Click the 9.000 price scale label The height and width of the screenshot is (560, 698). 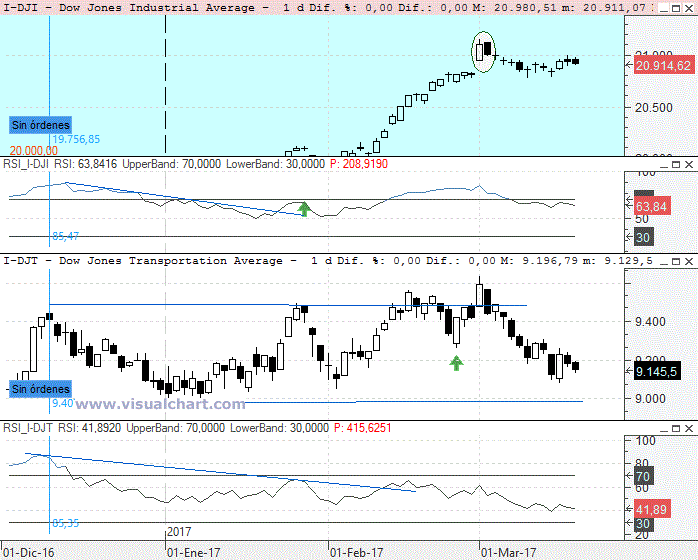click(650, 399)
